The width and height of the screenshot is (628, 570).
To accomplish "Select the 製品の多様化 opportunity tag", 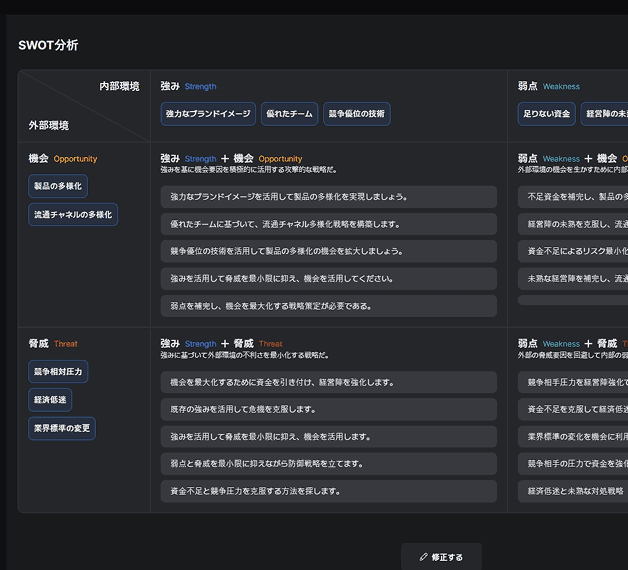I will (58, 186).
